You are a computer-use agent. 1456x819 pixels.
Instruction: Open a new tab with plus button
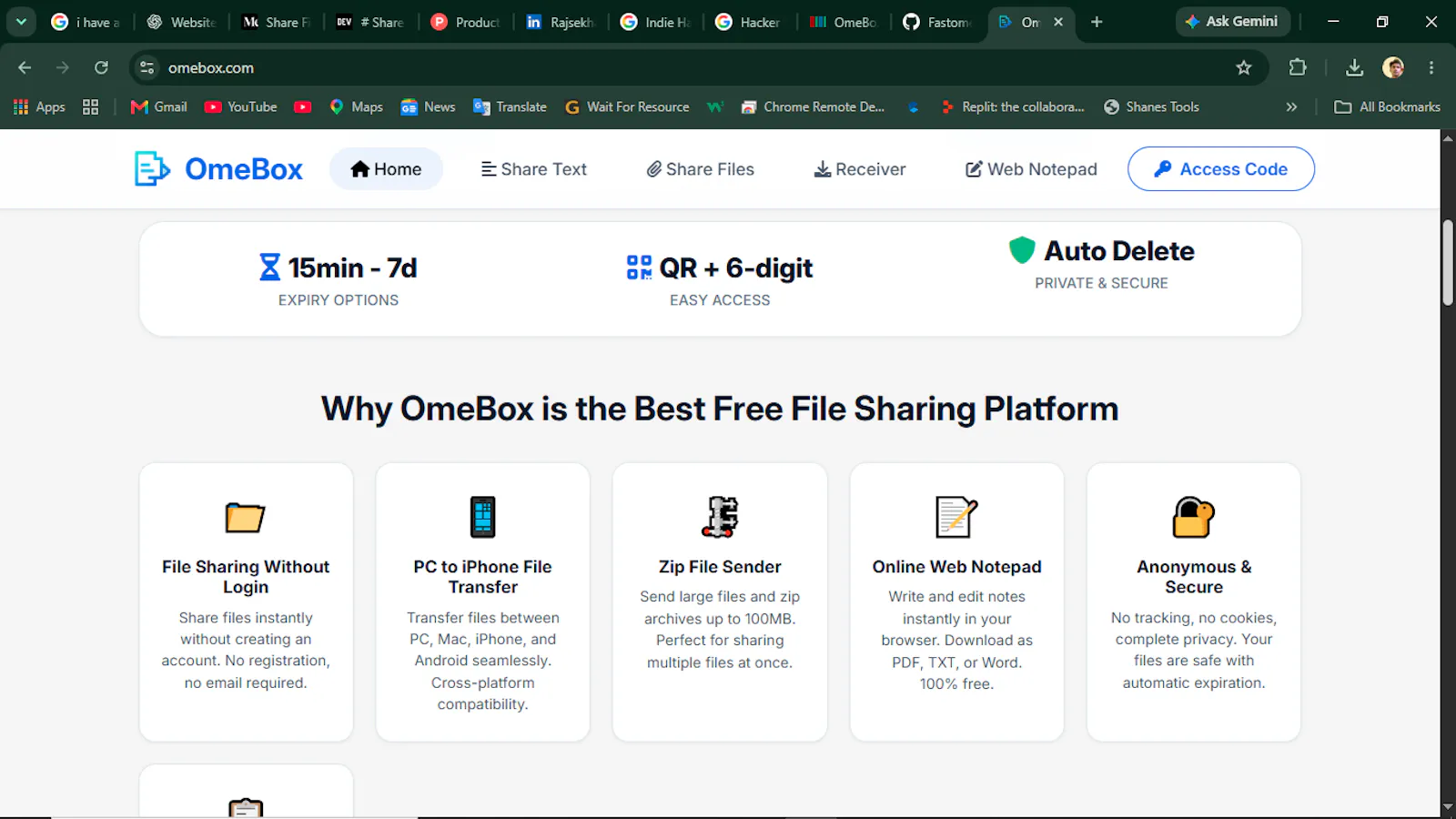[x=1097, y=22]
